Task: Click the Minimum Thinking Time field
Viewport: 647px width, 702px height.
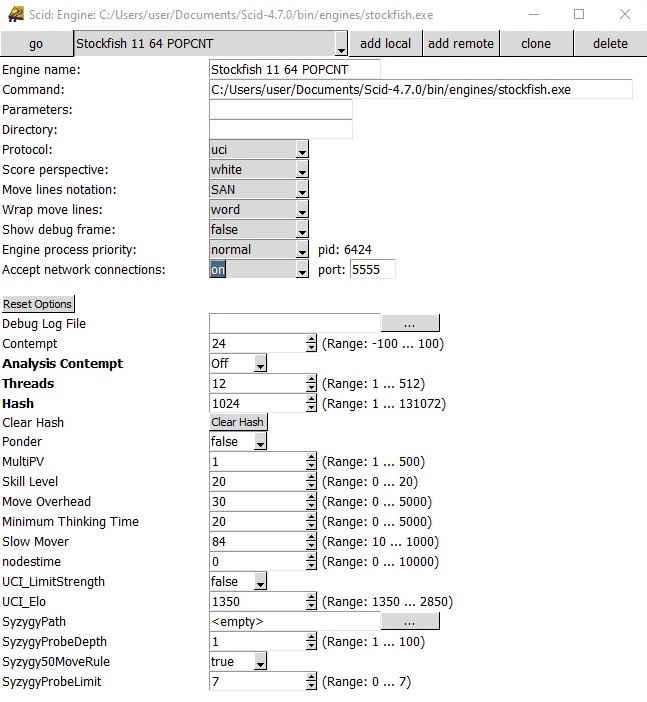Action: click(x=257, y=522)
